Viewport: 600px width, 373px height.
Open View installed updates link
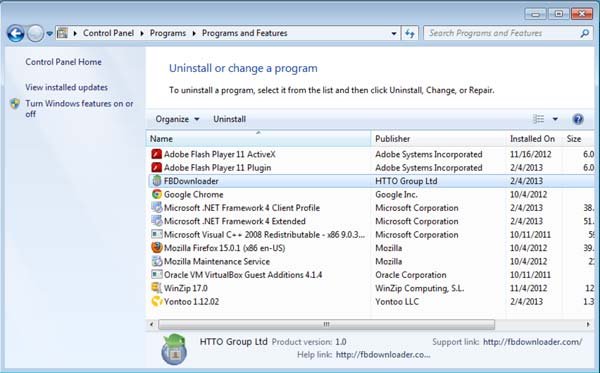[x=66, y=87]
